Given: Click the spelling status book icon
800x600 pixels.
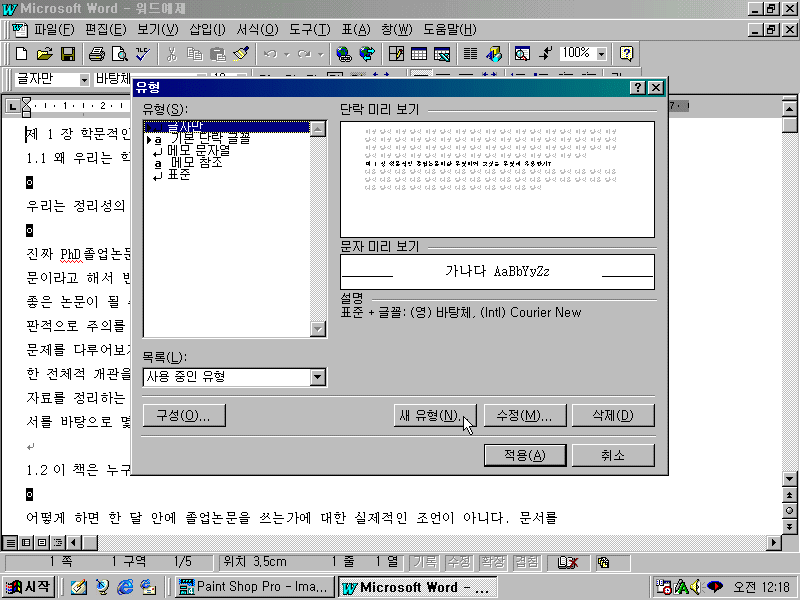Looking at the screenshot, I should [567, 563].
